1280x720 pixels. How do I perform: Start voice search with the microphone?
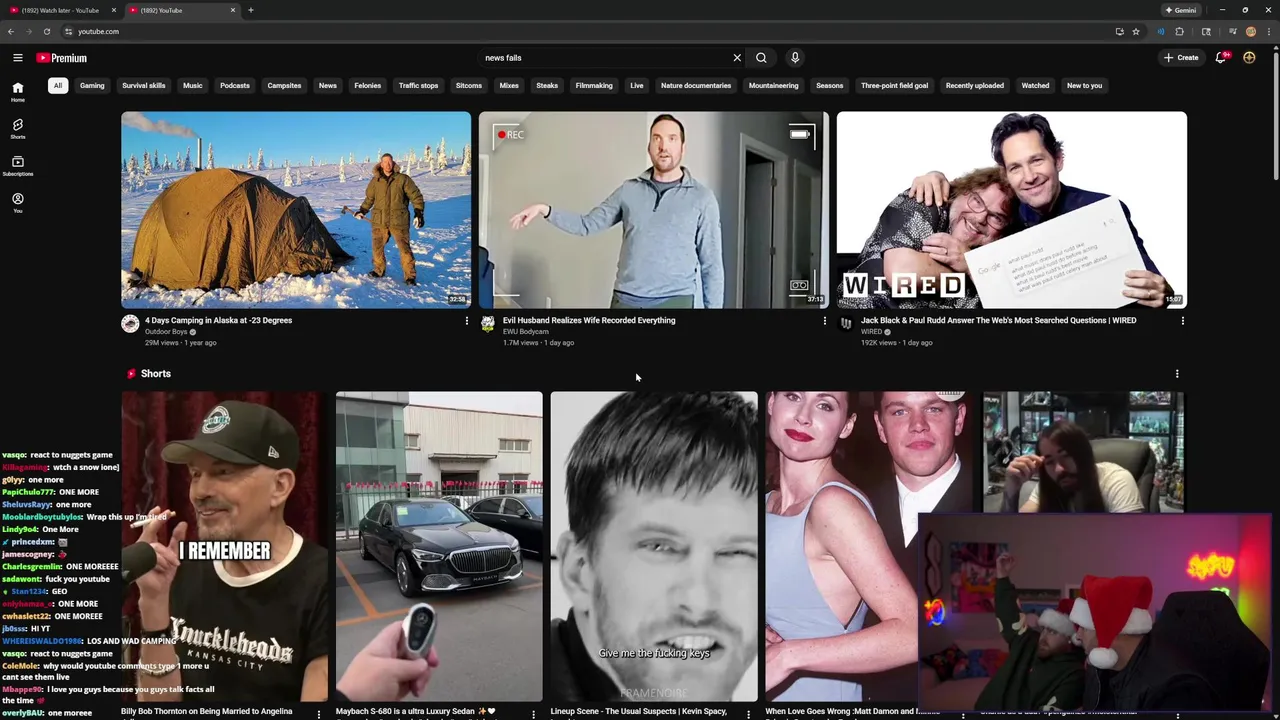[795, 58]
